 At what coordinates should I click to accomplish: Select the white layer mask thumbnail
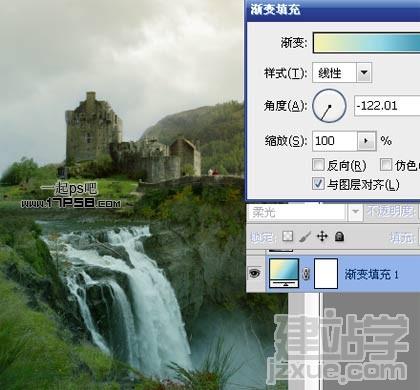326,273
